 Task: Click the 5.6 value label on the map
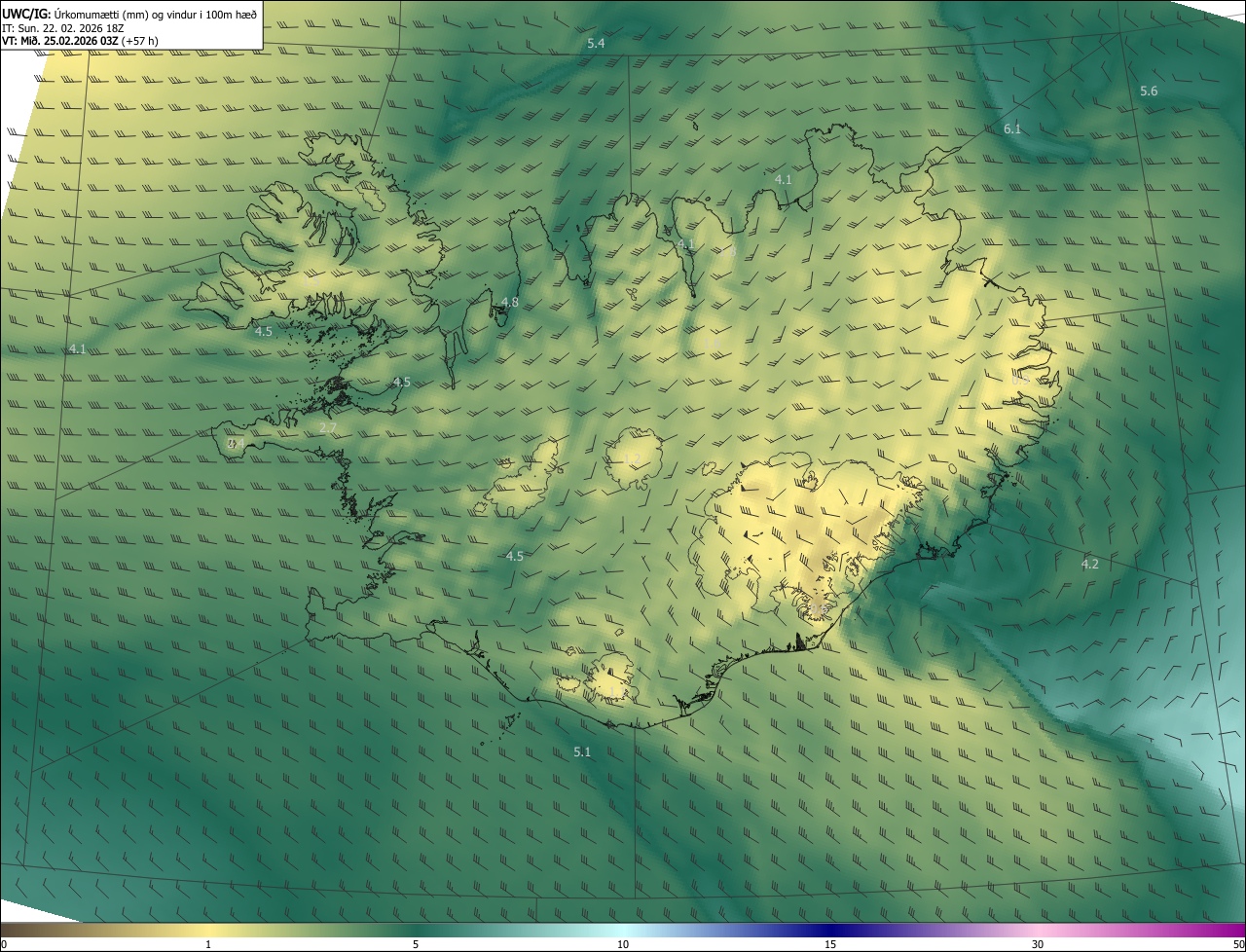click(x=1149, y=91)
